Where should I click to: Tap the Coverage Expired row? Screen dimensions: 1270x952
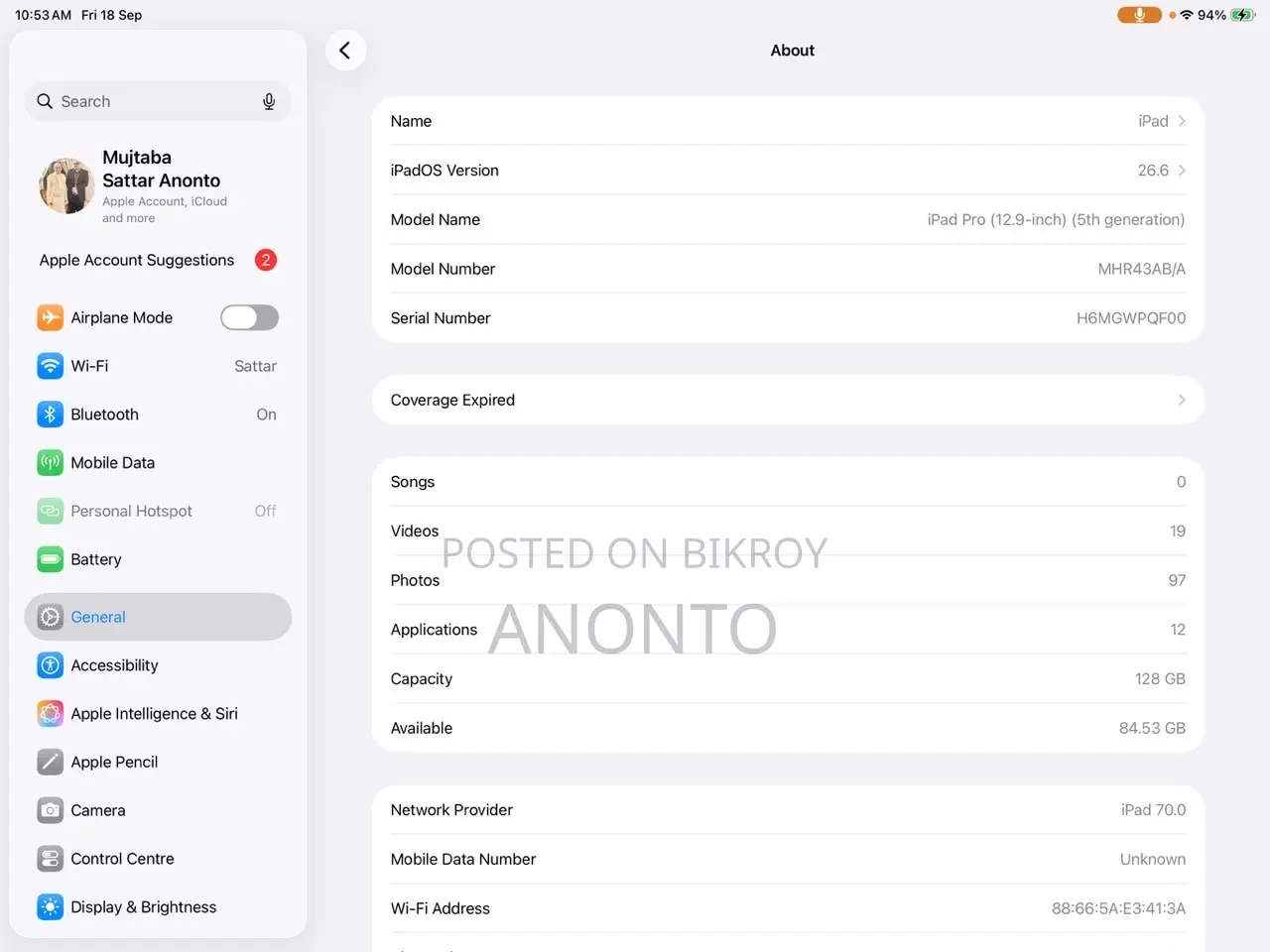[788, 400]
